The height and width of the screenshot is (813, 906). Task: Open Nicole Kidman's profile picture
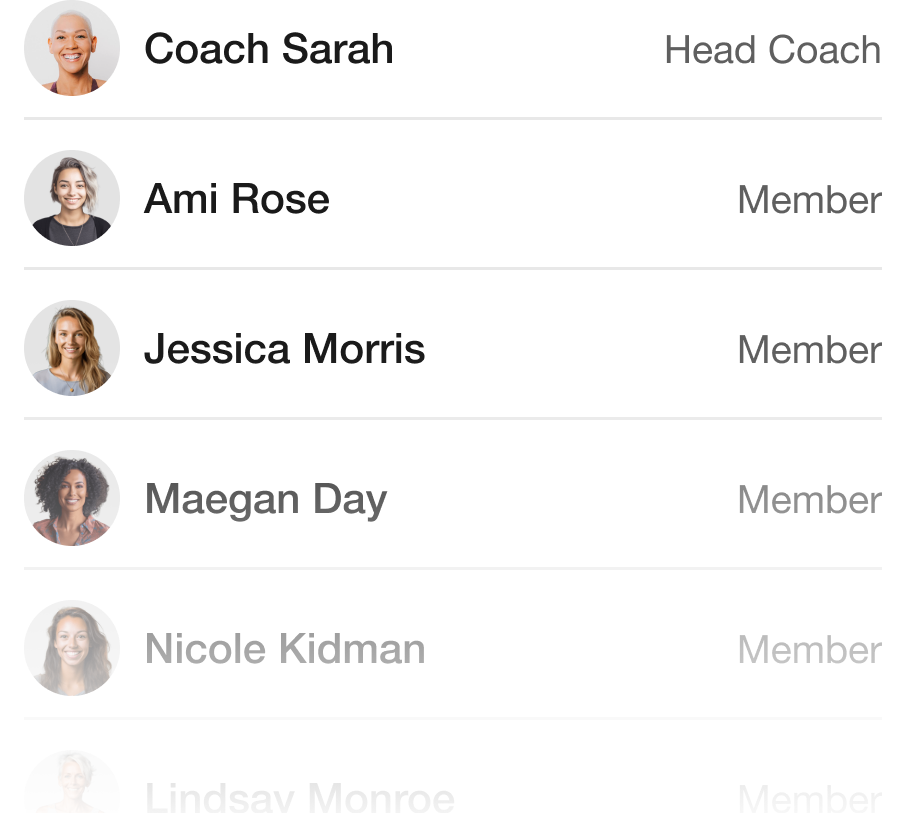[x=72, y=648]
